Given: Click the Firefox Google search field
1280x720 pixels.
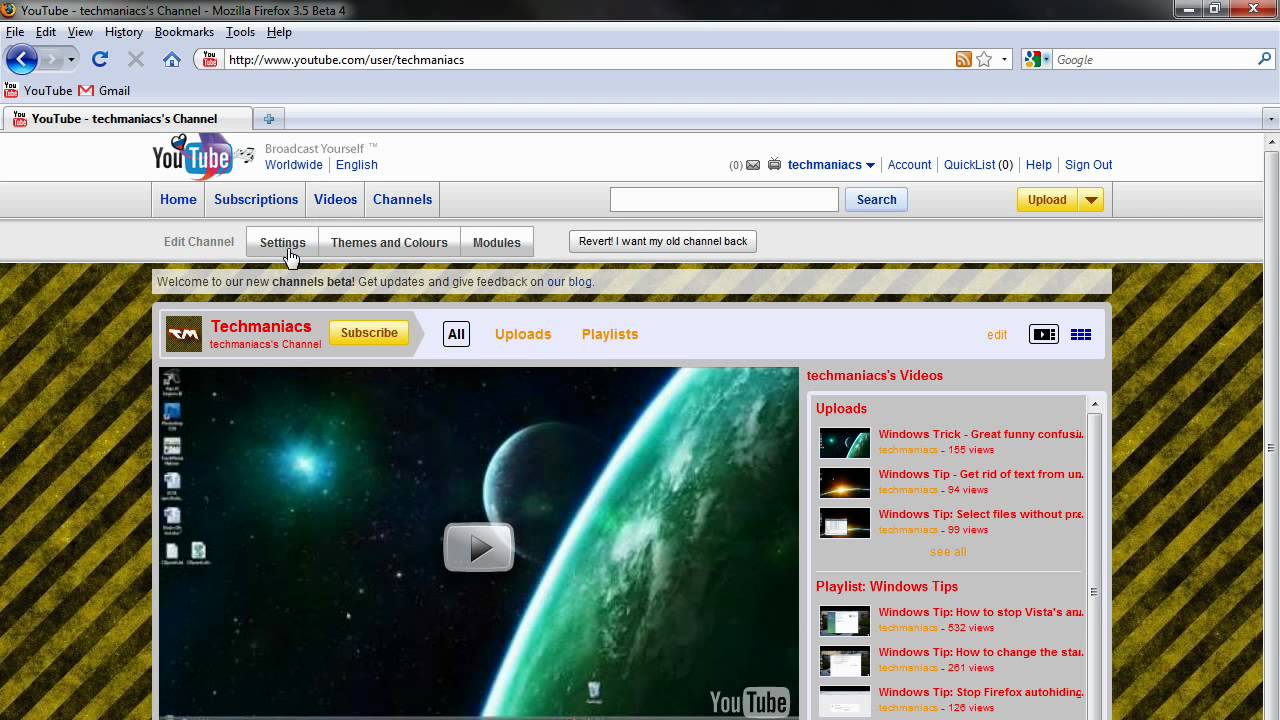Looking at the screenshot, I should (1155, 59).
